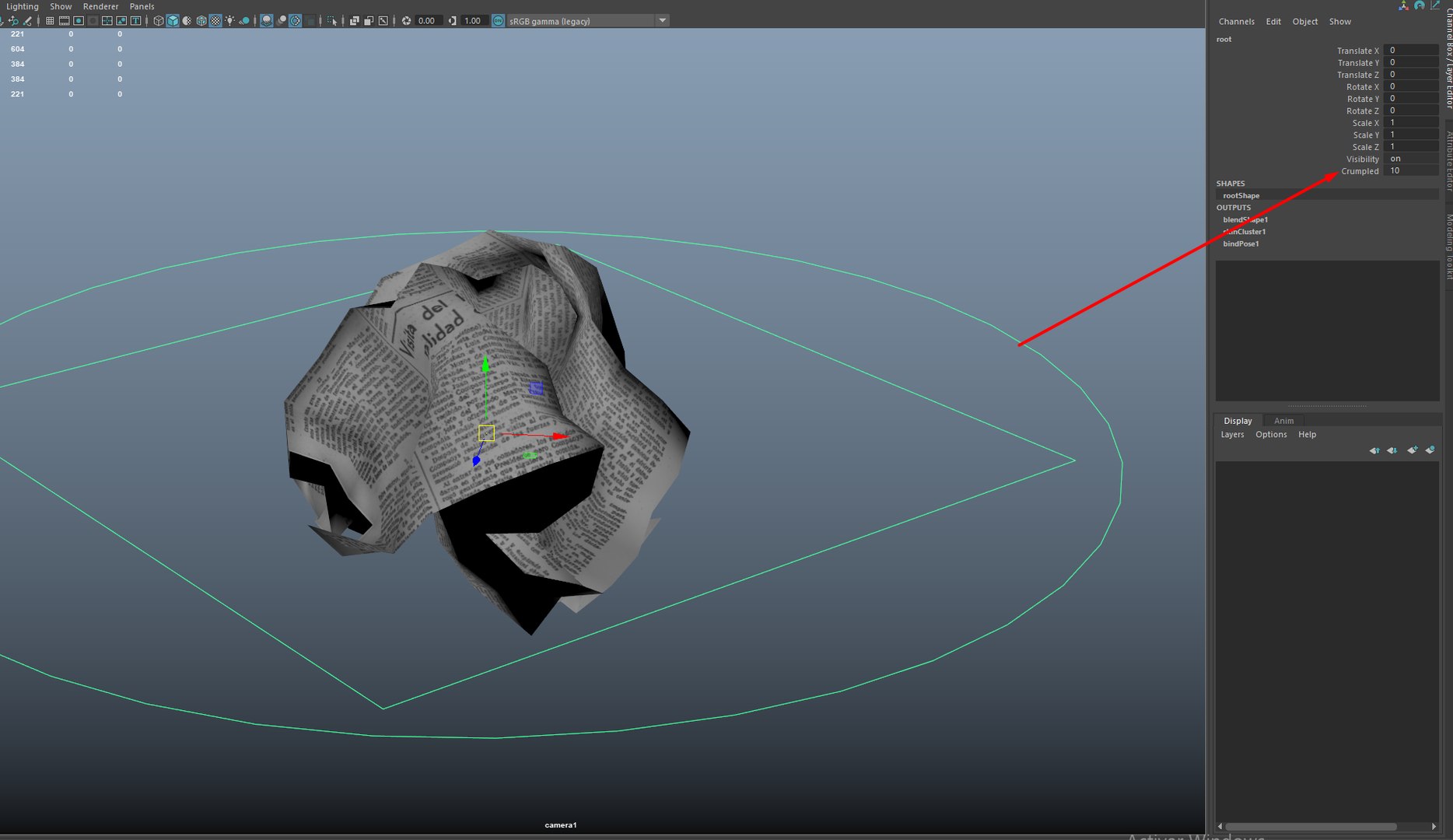Toggle the multisample anti-aliasing icon
This screenshot has width=1453, height=840.
[296, 21]
